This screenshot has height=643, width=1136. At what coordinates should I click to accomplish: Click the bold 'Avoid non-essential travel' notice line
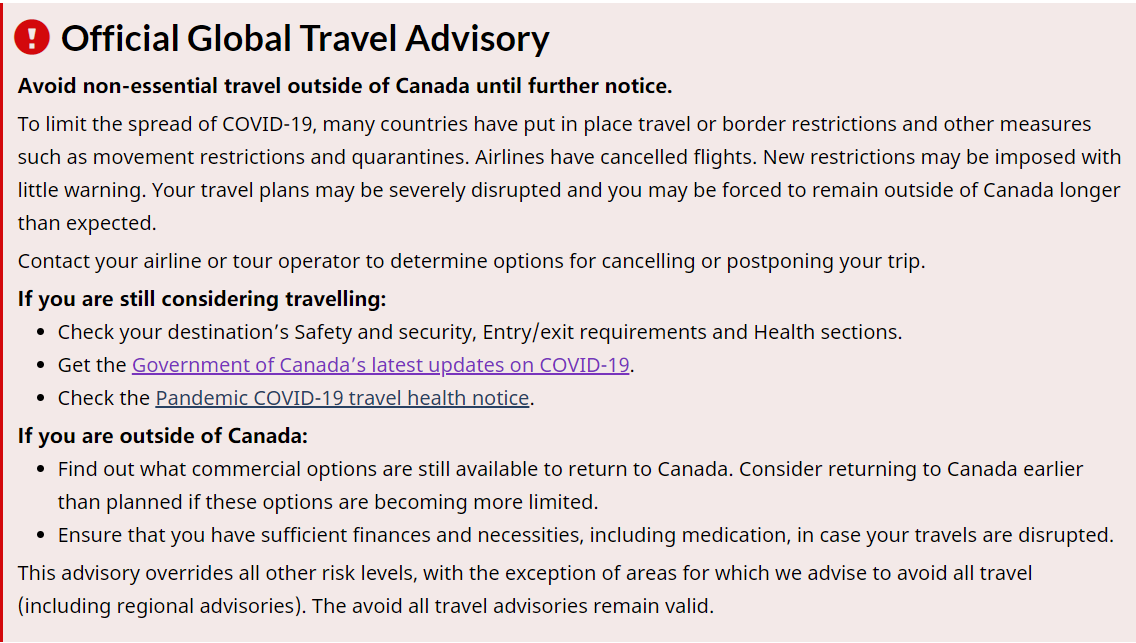(345, 86)
